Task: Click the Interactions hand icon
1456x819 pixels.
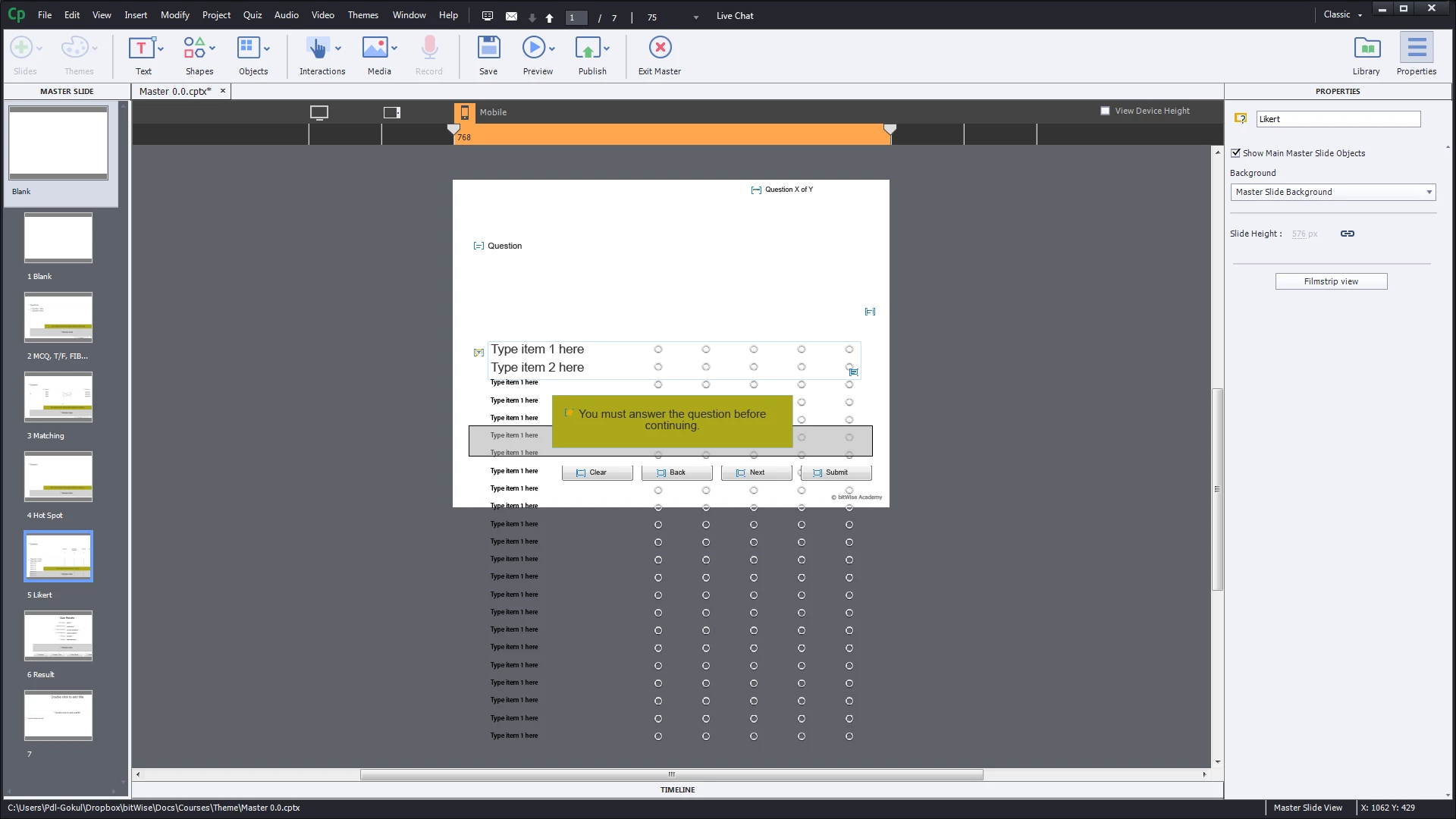Action: pyautogui.click(x=317, y=49)
